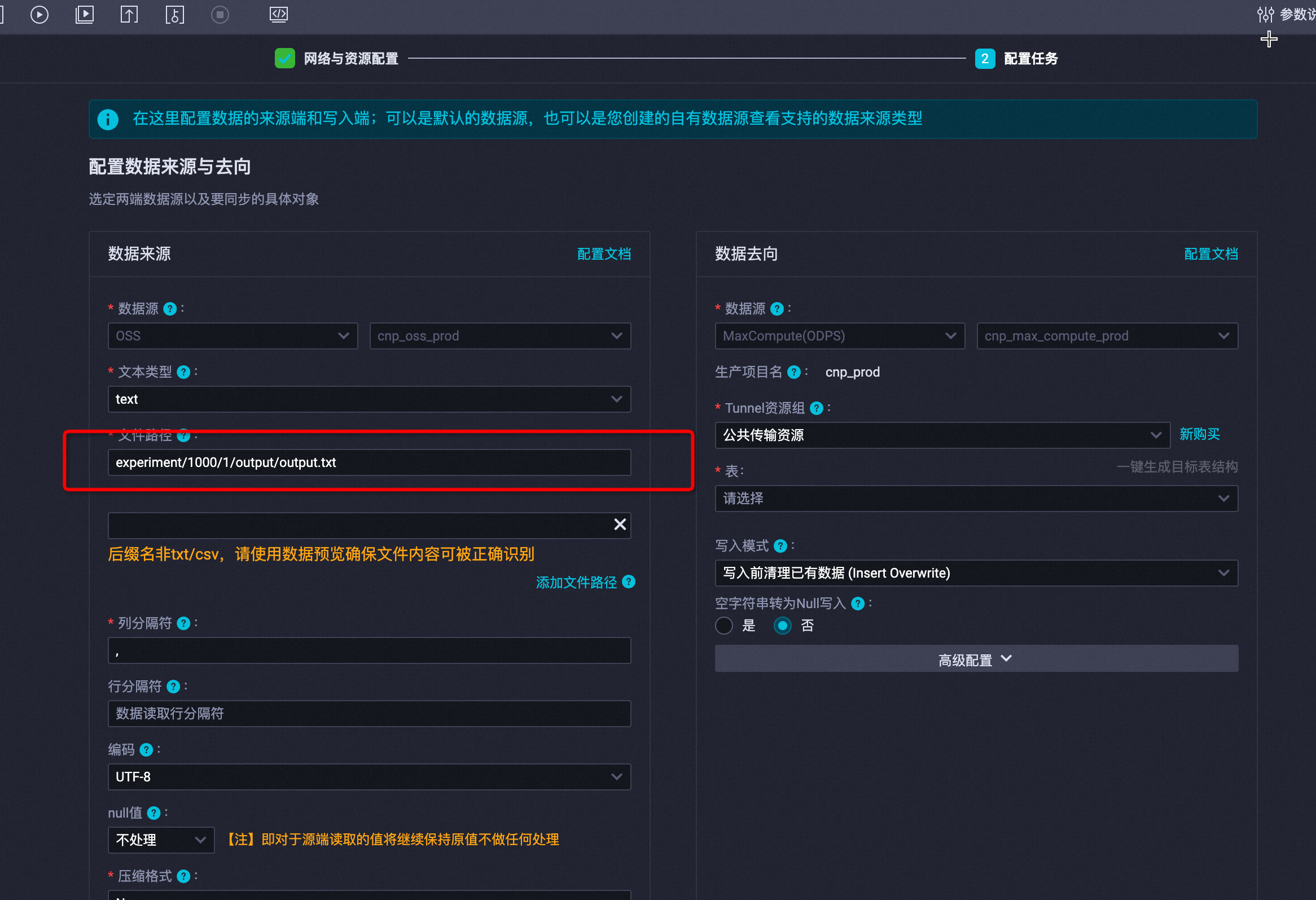
Task: Remove the empty file path with X icon
Action: point(620,525)
